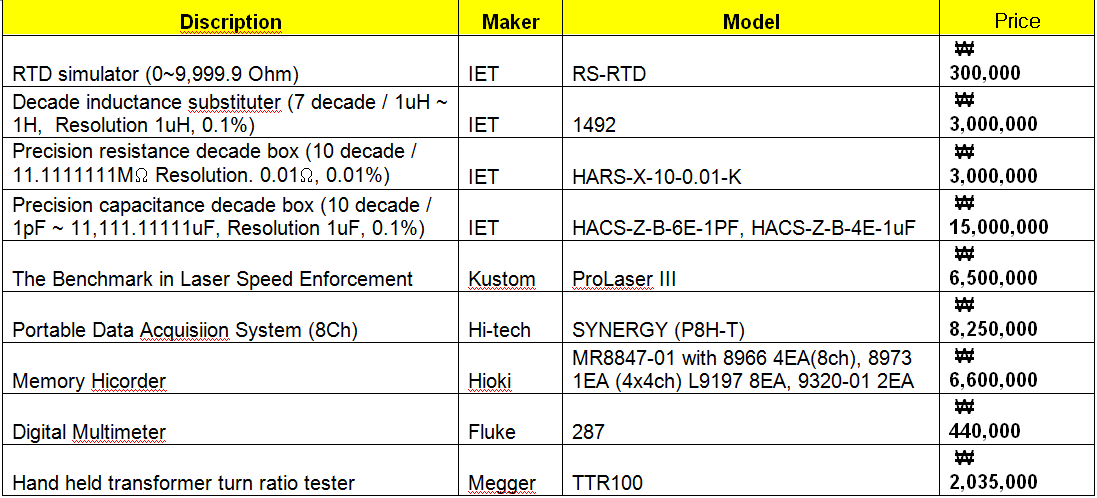
Task: Click the 2,035,000 price cell
Action: (x=995, y=483)
